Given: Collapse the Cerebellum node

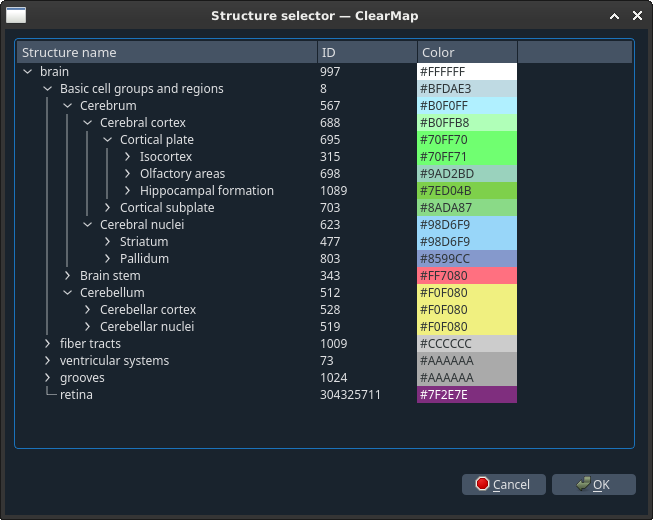Looking at the screenshot, I should [68, 293].
